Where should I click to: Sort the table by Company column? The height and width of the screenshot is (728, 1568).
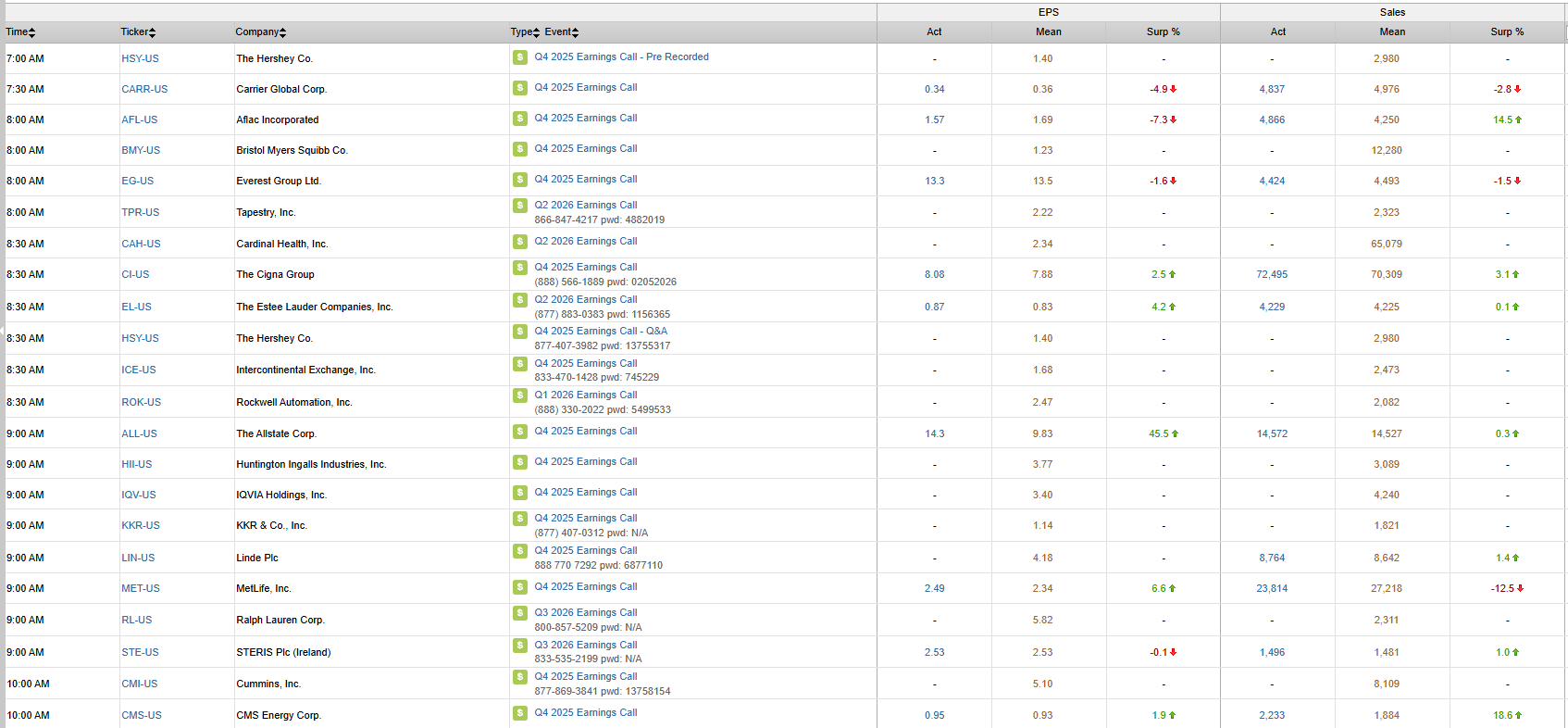coord(260,32)
